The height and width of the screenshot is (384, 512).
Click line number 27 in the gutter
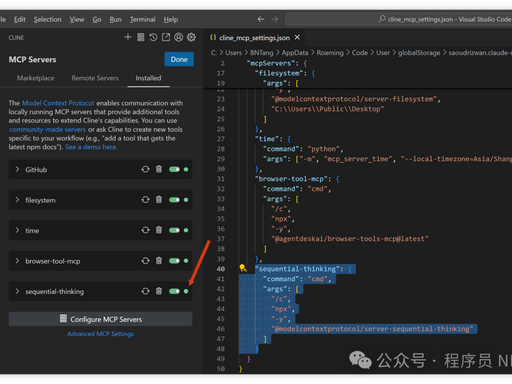[x=221, y=139]
